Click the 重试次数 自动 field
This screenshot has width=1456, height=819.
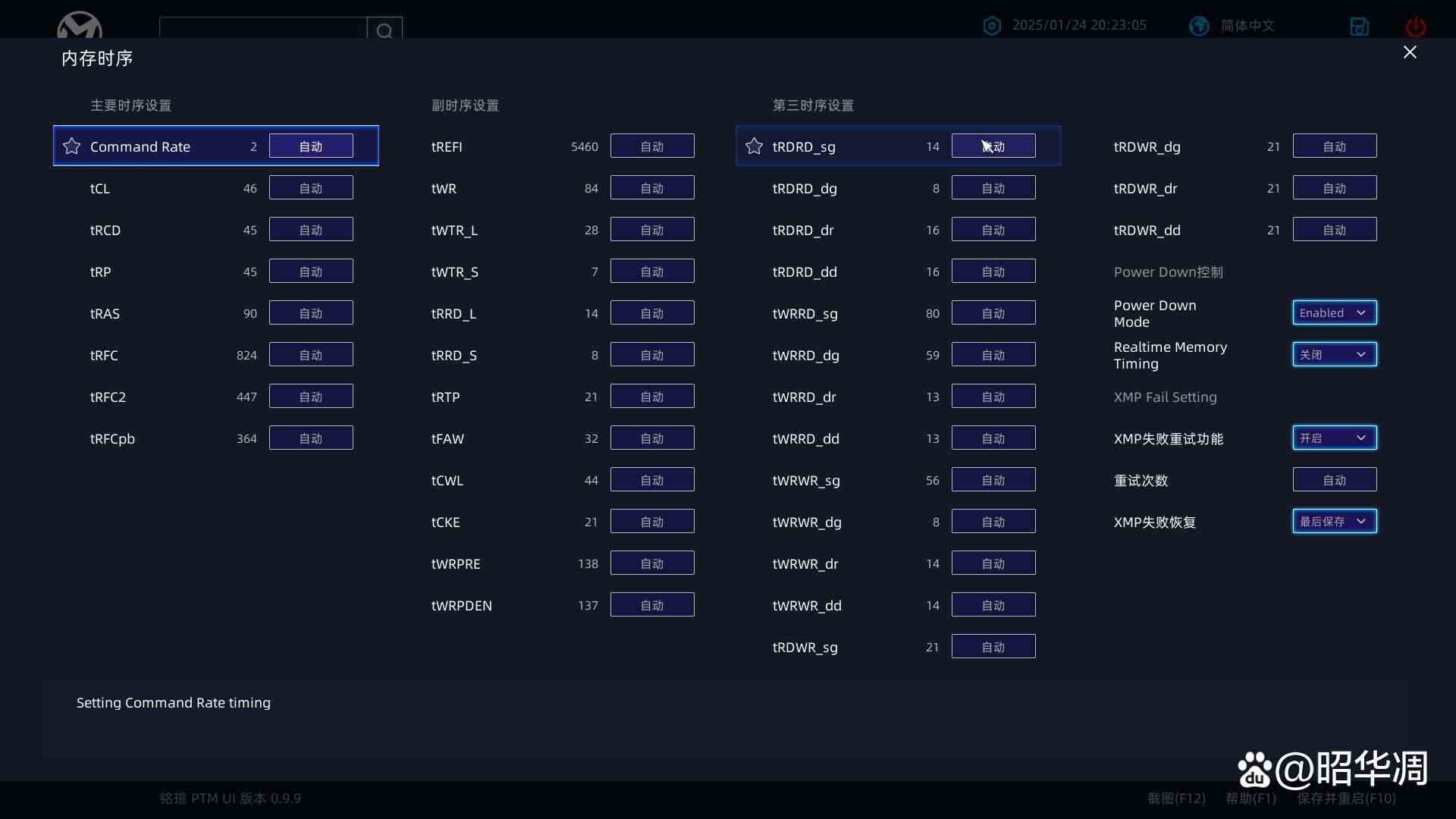click(1334, 480)
